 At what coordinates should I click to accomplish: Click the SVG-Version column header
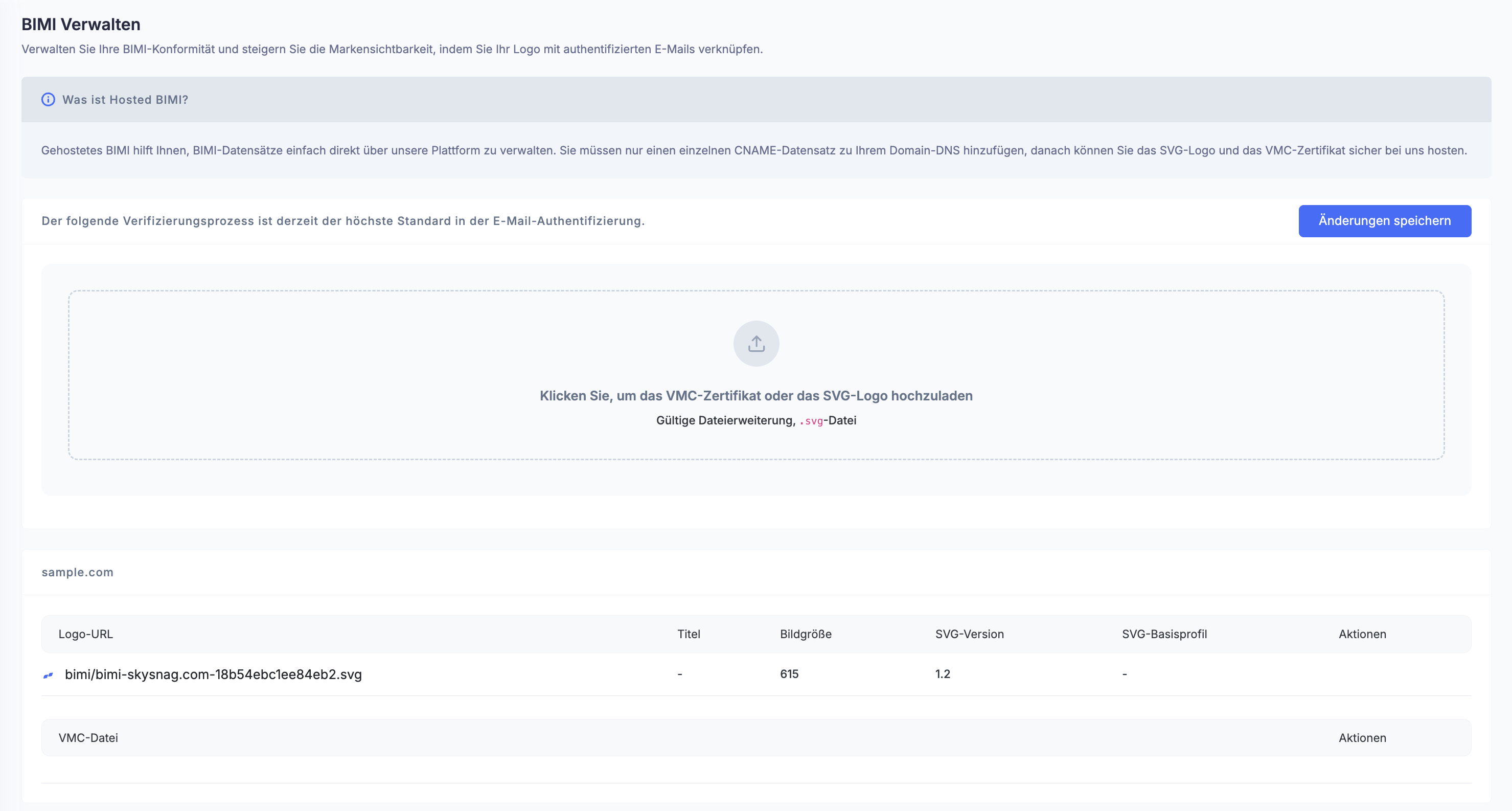point(969,634)
